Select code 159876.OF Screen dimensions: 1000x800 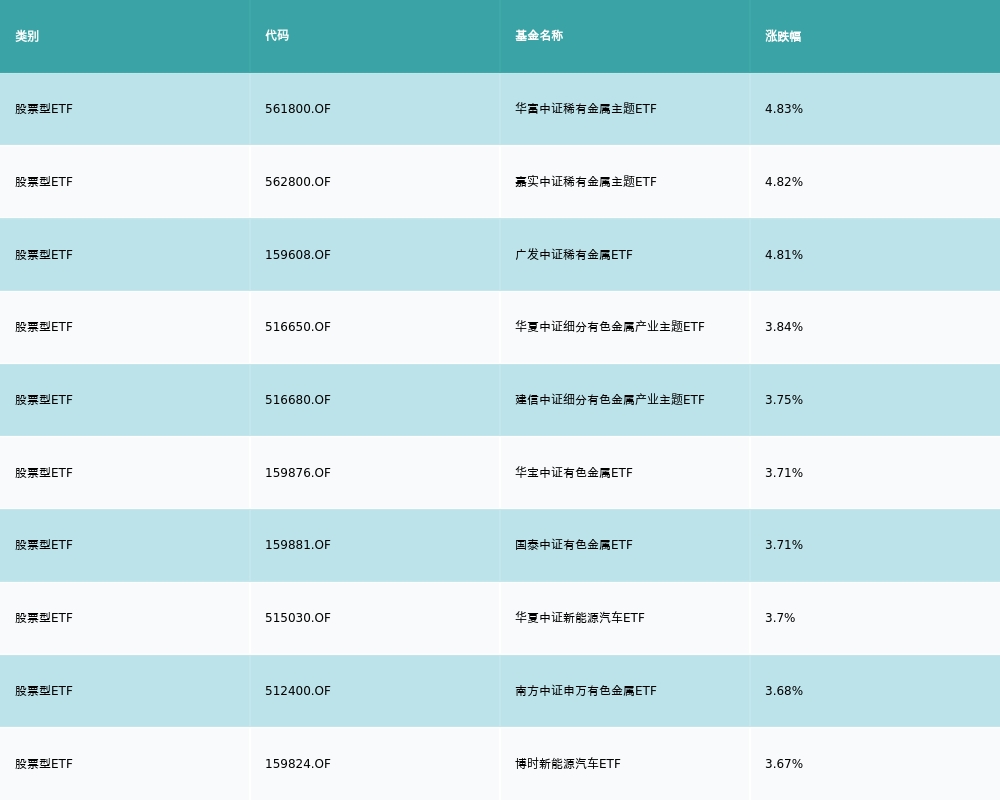click(298, 473)
